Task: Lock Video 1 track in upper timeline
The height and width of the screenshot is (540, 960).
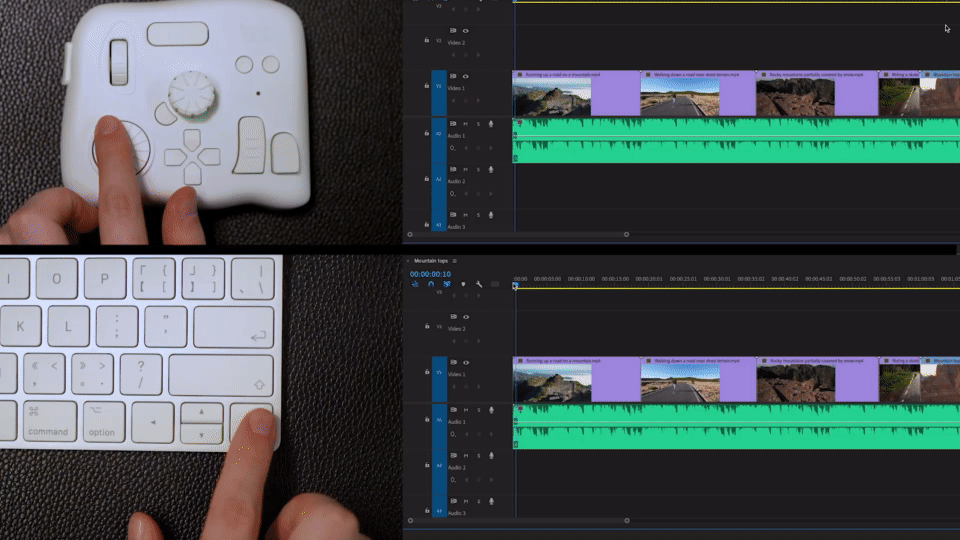Action: pyautogui.click(x=427, y=86)
